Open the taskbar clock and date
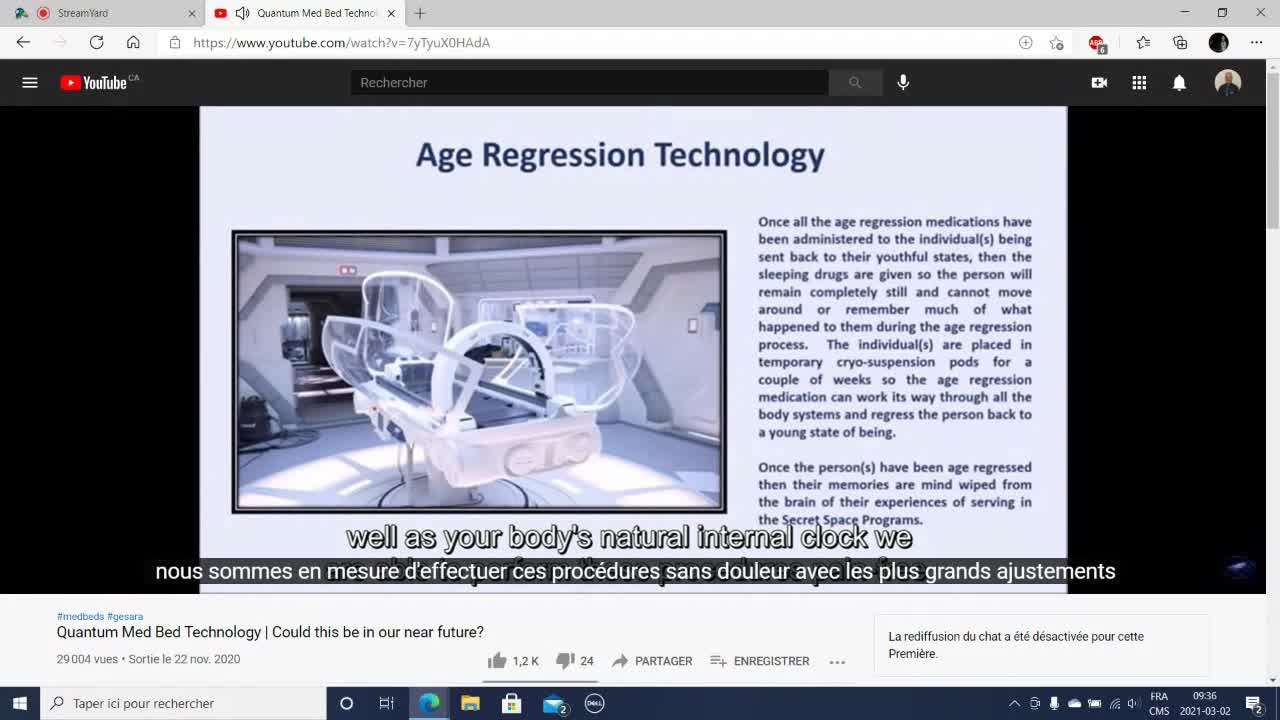The height and width of the screenshot is (720, 1280). [1205, 703]
